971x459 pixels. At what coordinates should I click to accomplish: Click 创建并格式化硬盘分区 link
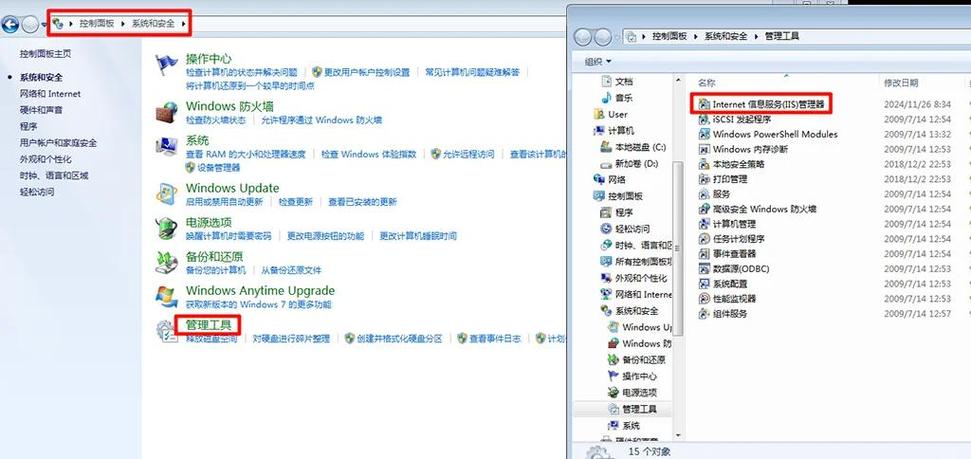pyautogui.click(x=399, y=339)
